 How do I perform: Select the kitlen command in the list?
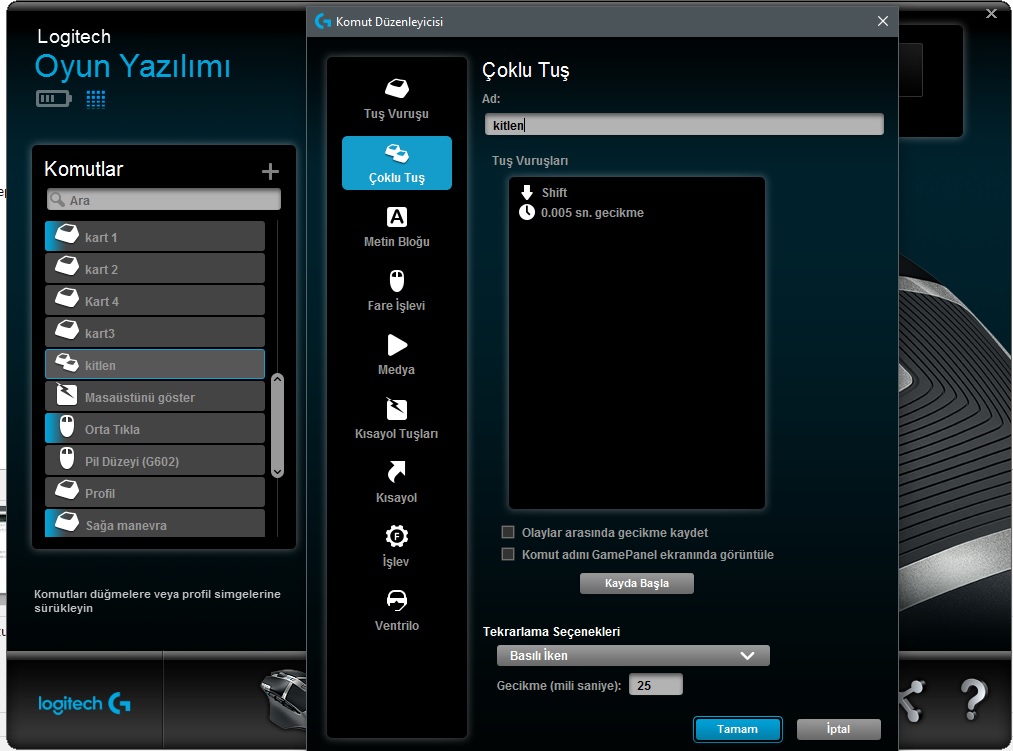point(155,365)
